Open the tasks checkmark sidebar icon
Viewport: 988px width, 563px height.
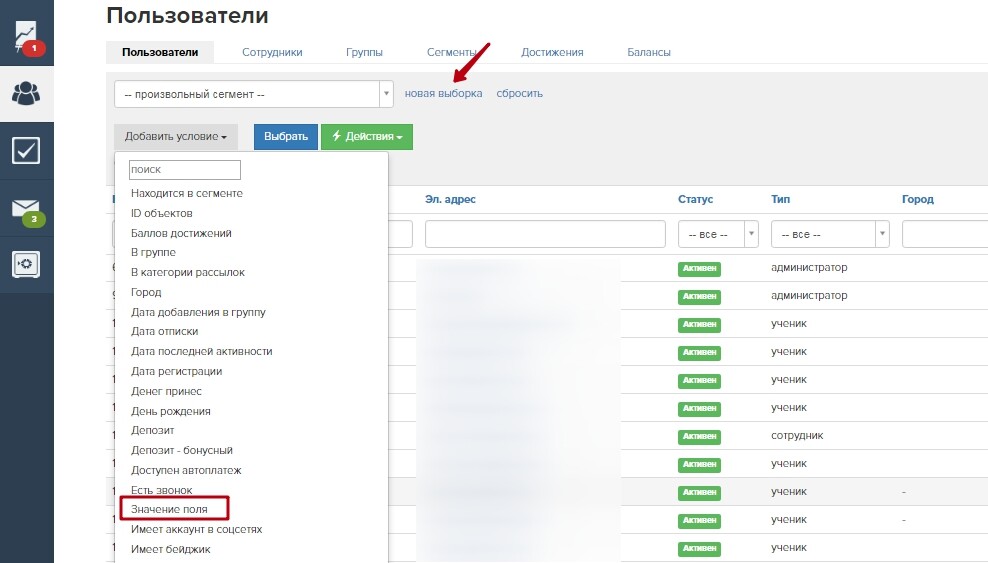click(x=26, y=151)
